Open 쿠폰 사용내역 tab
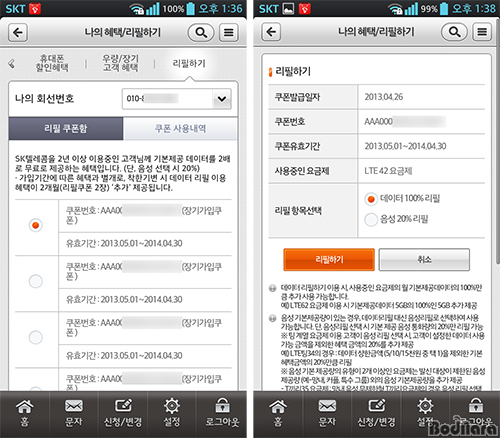 [x=180, y=128]
